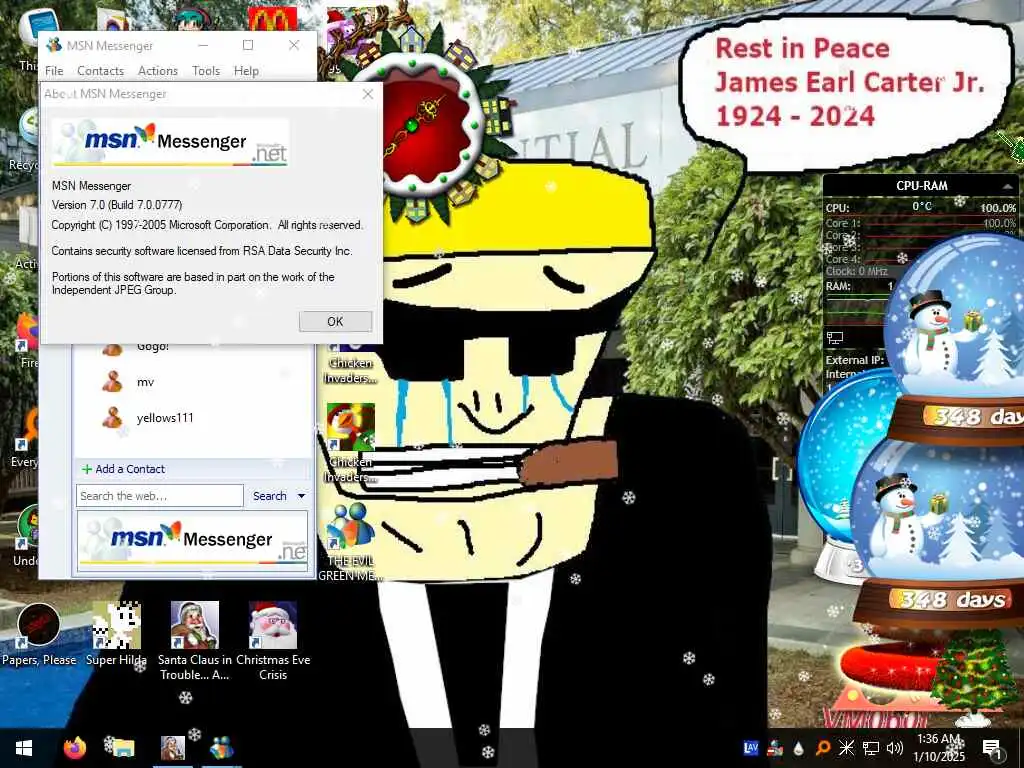The height and width of the screenshot is (768, 1024).
Task: Open Firefox from the taskbar
Action: coord(75,748)
